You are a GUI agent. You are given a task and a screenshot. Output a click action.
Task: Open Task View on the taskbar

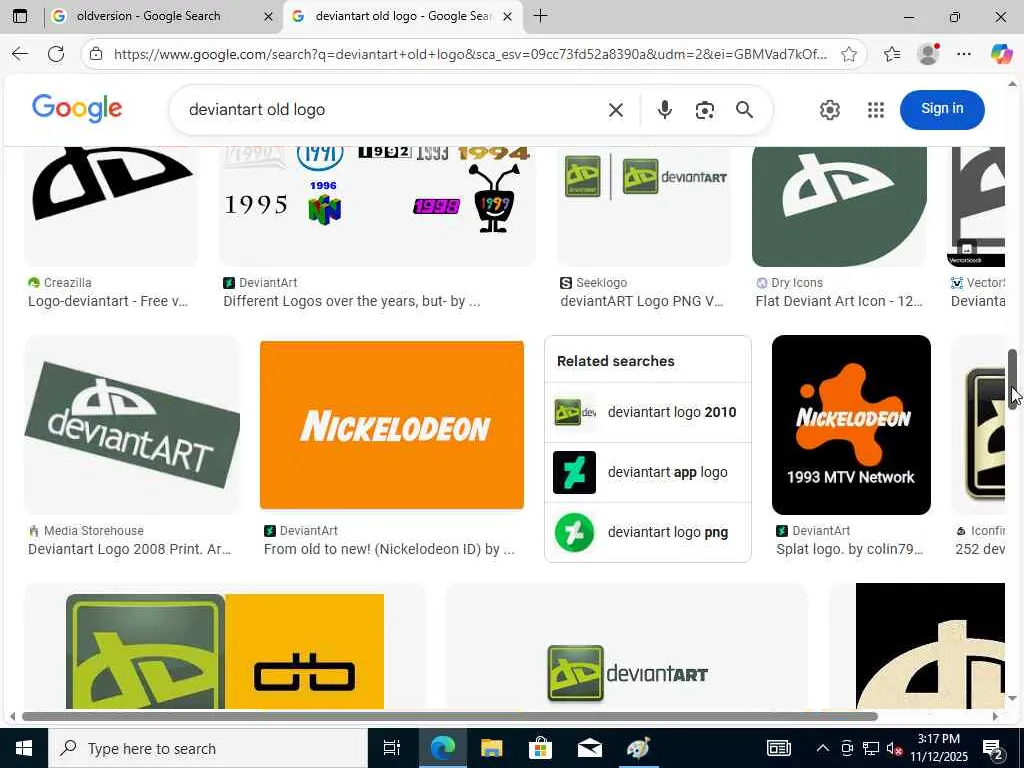[x=391, y=748]
